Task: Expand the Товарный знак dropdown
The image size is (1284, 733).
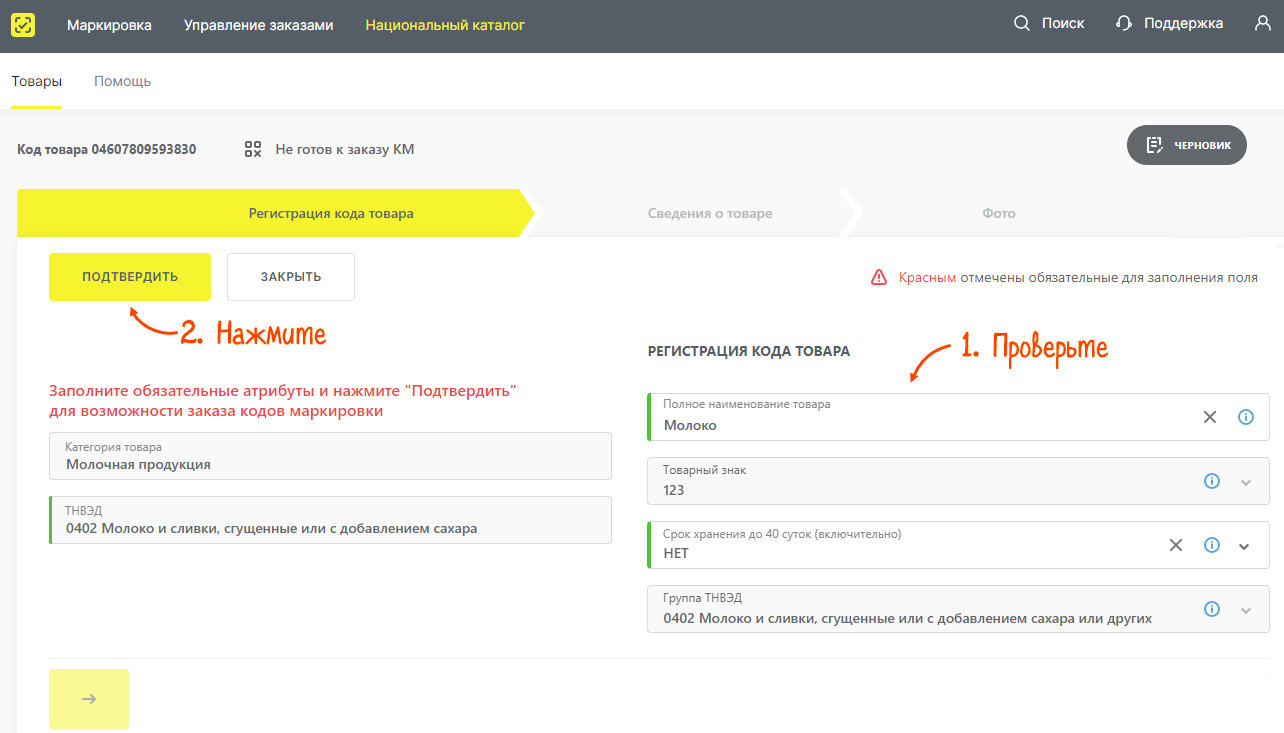Action: (x=1246, y=482)
